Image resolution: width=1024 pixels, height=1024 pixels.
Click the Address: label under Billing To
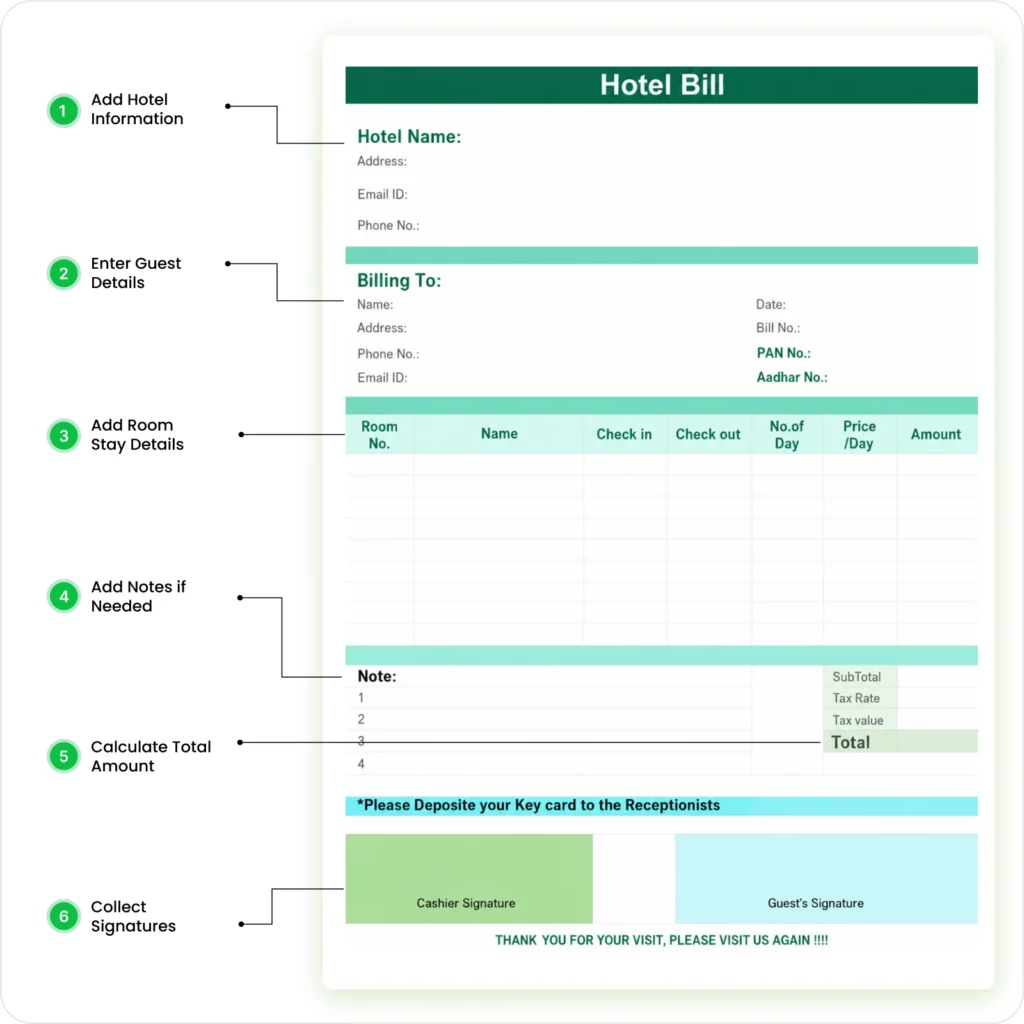(x=381, y=328)
